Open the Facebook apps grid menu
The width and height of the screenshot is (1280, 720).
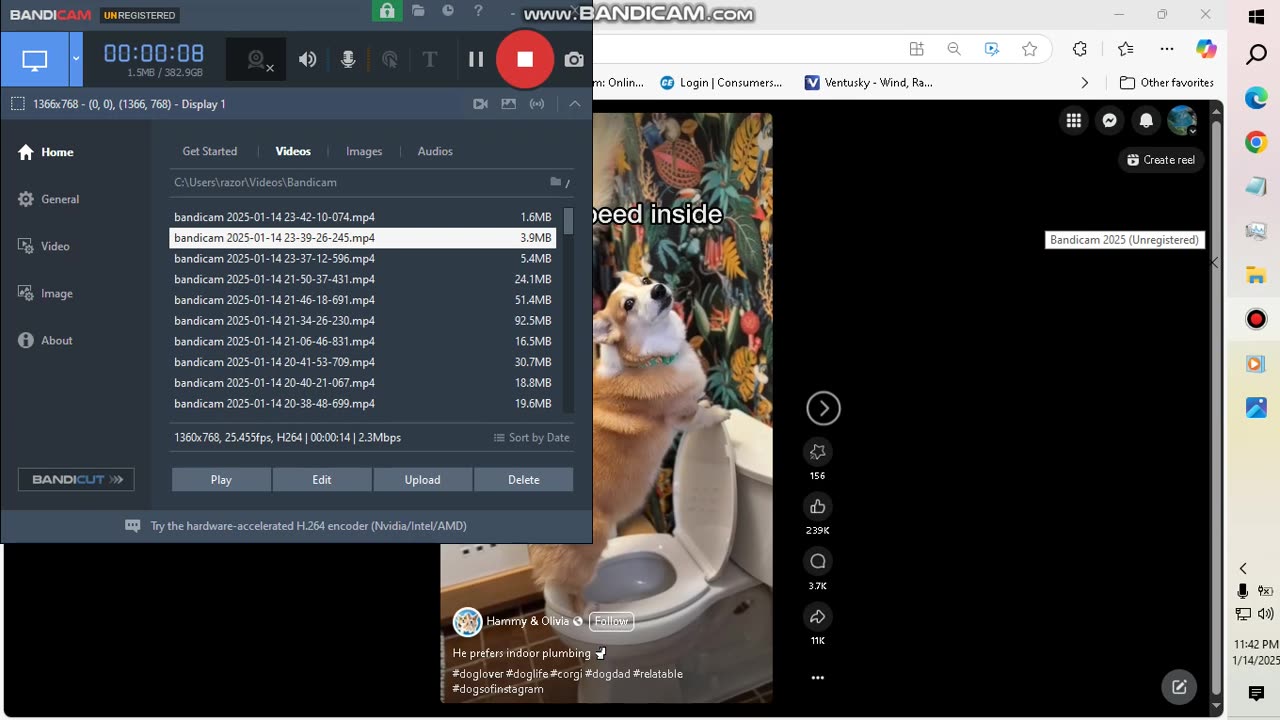[x=1073, y=120]
